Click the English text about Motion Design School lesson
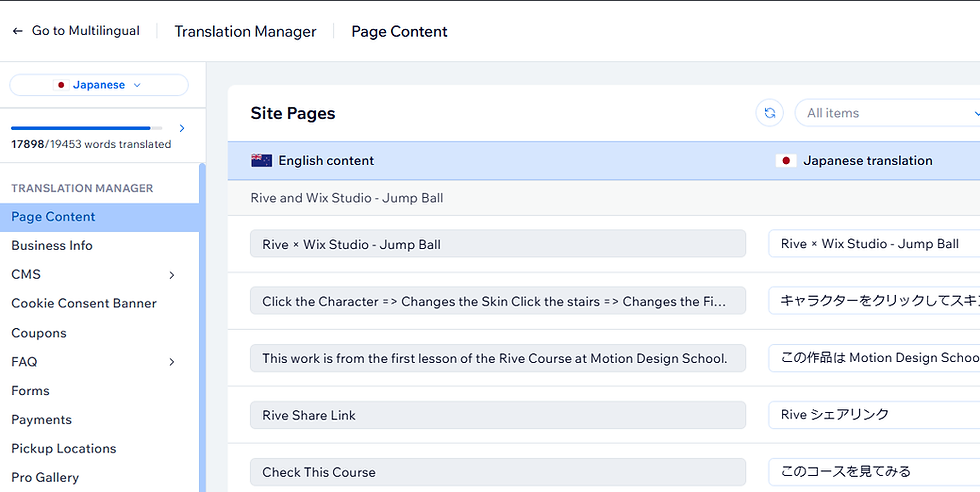 coord(498,358)
